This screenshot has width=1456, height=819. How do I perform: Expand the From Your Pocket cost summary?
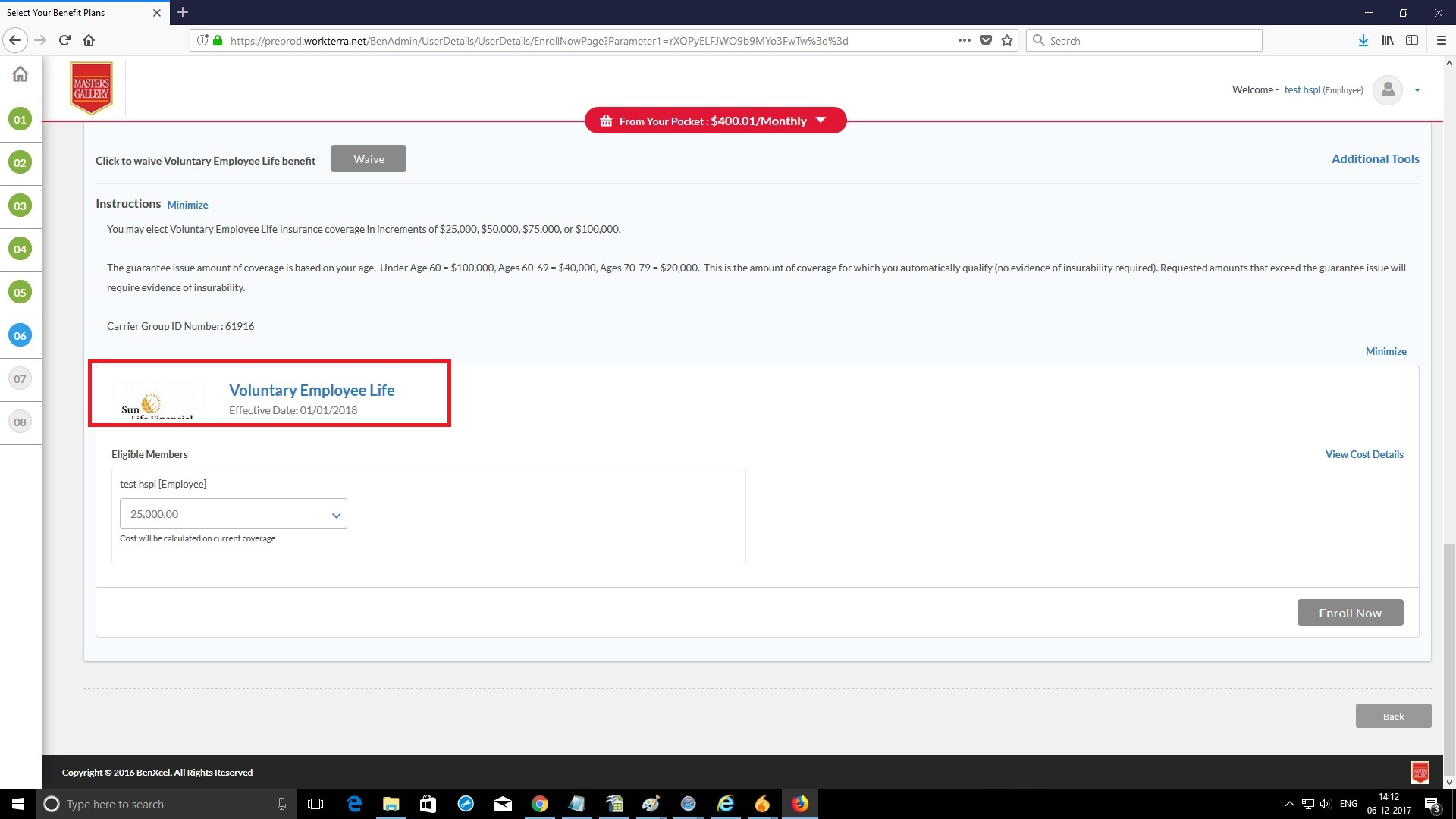click(x=715, y=121)
